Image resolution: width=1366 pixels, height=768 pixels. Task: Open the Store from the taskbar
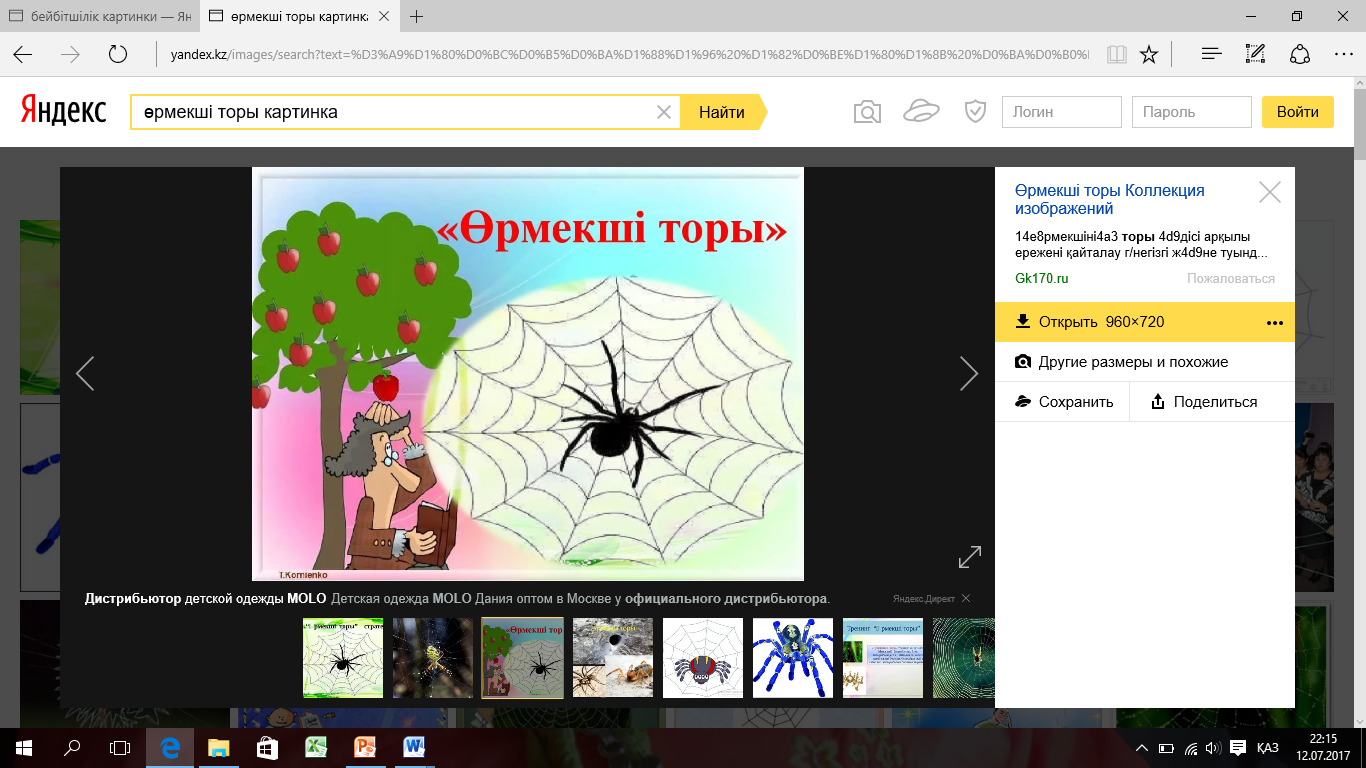pyautogui.click(x=266, y=747)
